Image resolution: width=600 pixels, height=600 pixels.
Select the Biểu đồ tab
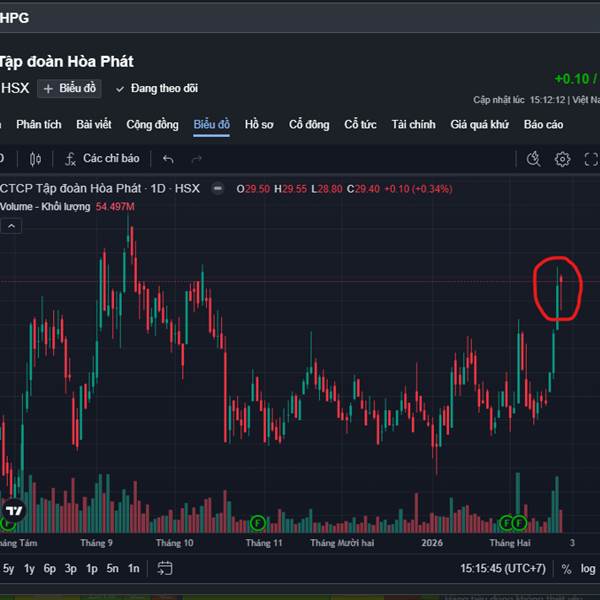click(x=212, y=124)
